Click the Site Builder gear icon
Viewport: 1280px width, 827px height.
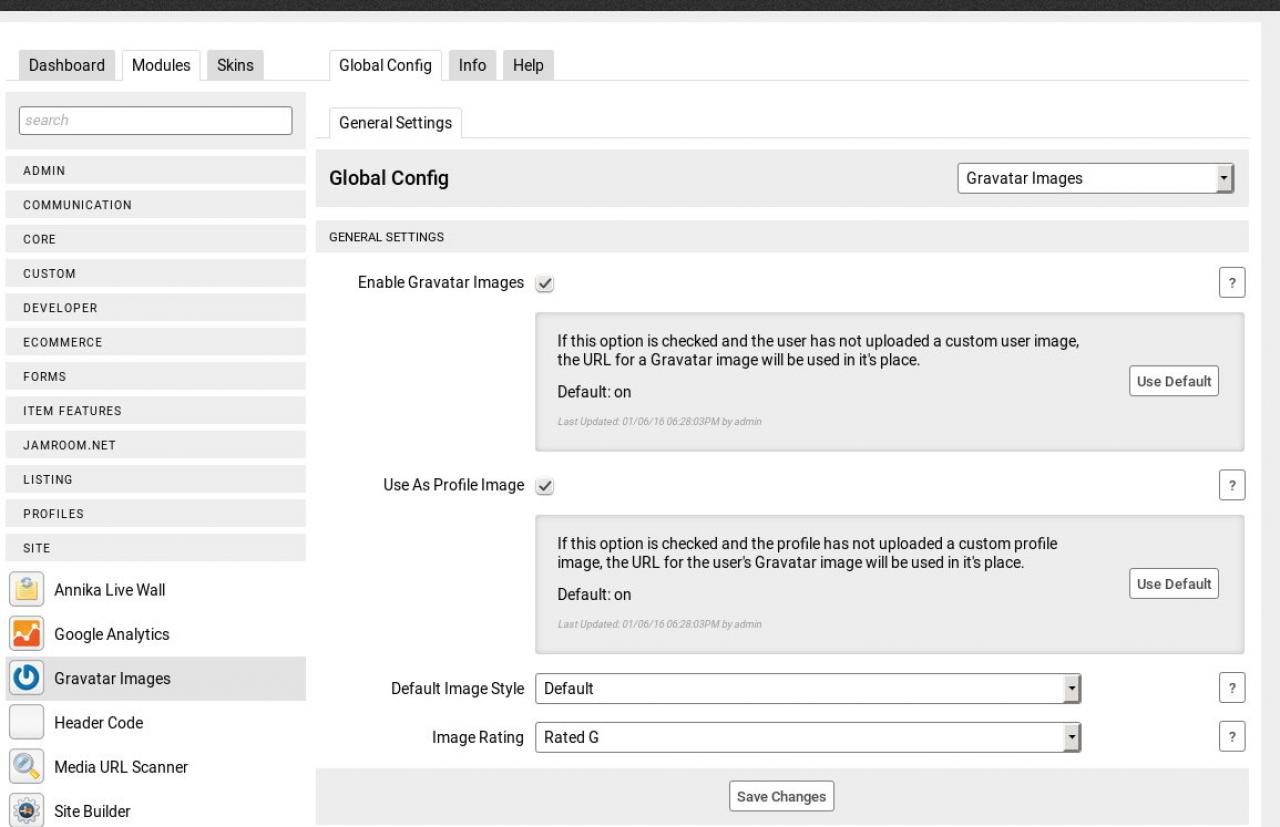(x=24, y=810)
